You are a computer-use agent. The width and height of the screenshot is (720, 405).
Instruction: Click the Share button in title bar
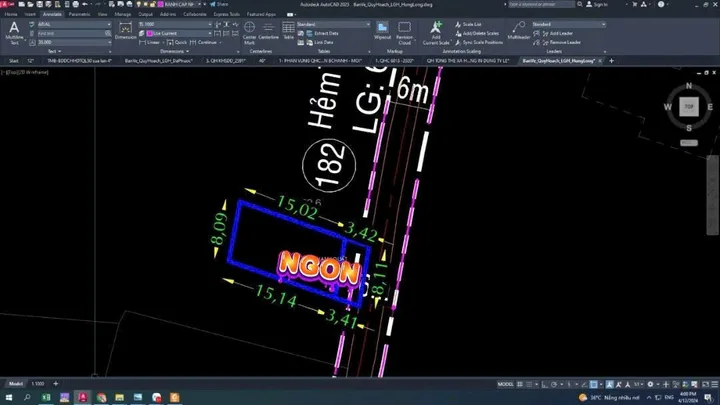(x=219, y=4)
